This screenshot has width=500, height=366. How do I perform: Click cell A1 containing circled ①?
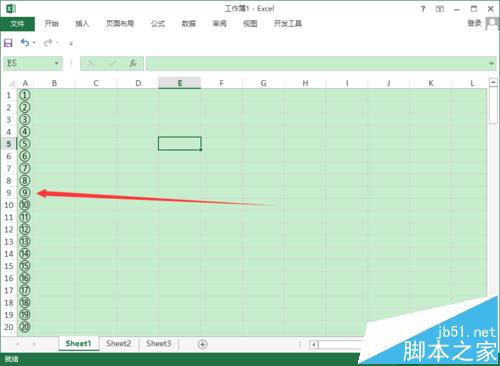click(25, 95)
